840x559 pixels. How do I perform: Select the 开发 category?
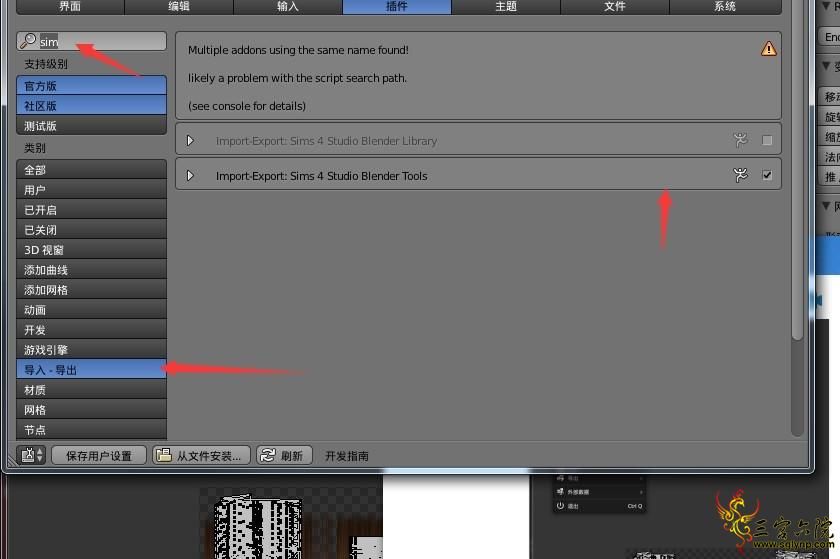[x=92, y=330]
